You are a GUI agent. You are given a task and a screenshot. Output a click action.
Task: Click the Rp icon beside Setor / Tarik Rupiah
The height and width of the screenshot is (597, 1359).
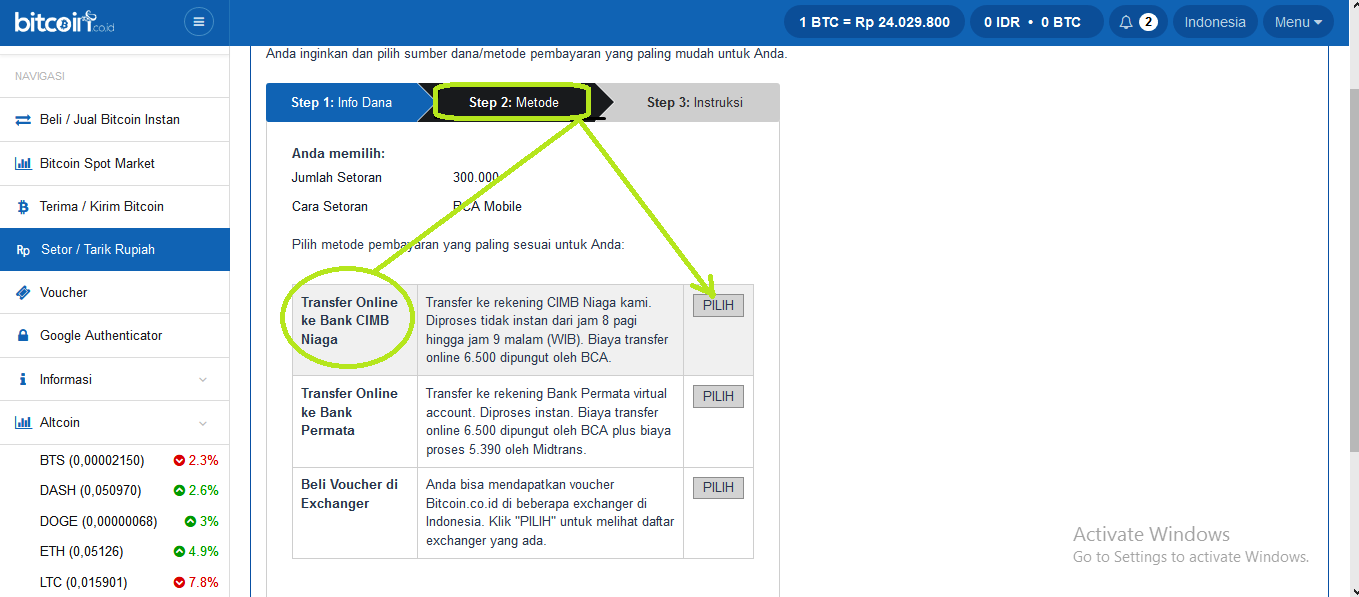(23, 250)
